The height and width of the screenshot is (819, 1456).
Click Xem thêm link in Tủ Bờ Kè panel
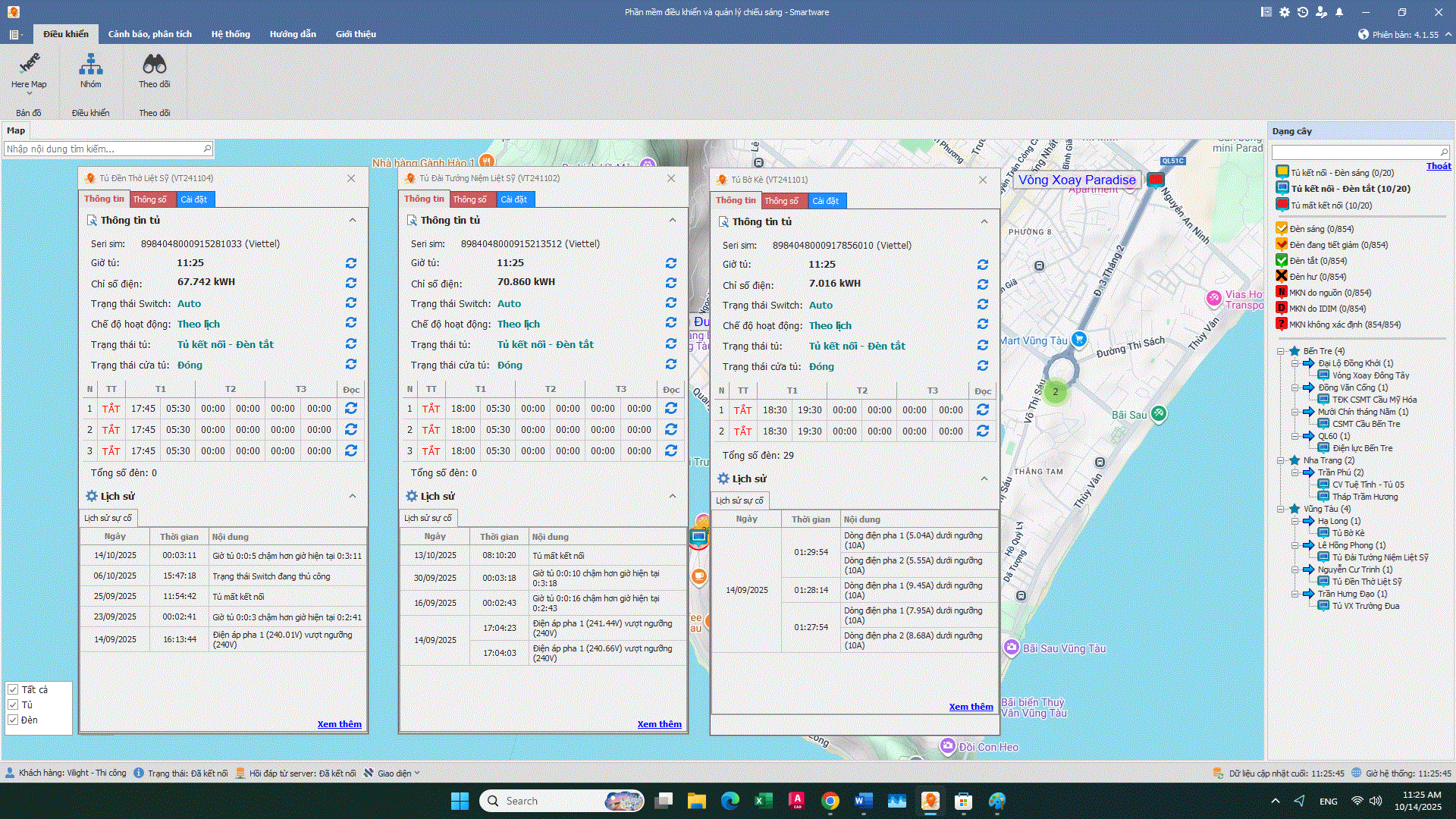tap(971, 707)
